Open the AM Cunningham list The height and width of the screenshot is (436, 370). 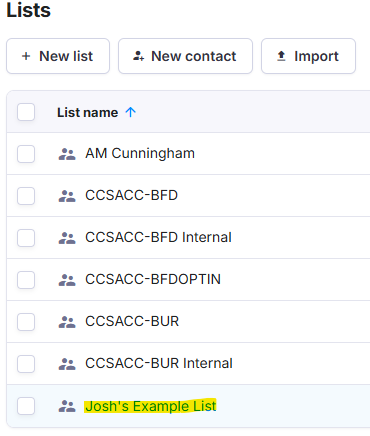[140, 154]
